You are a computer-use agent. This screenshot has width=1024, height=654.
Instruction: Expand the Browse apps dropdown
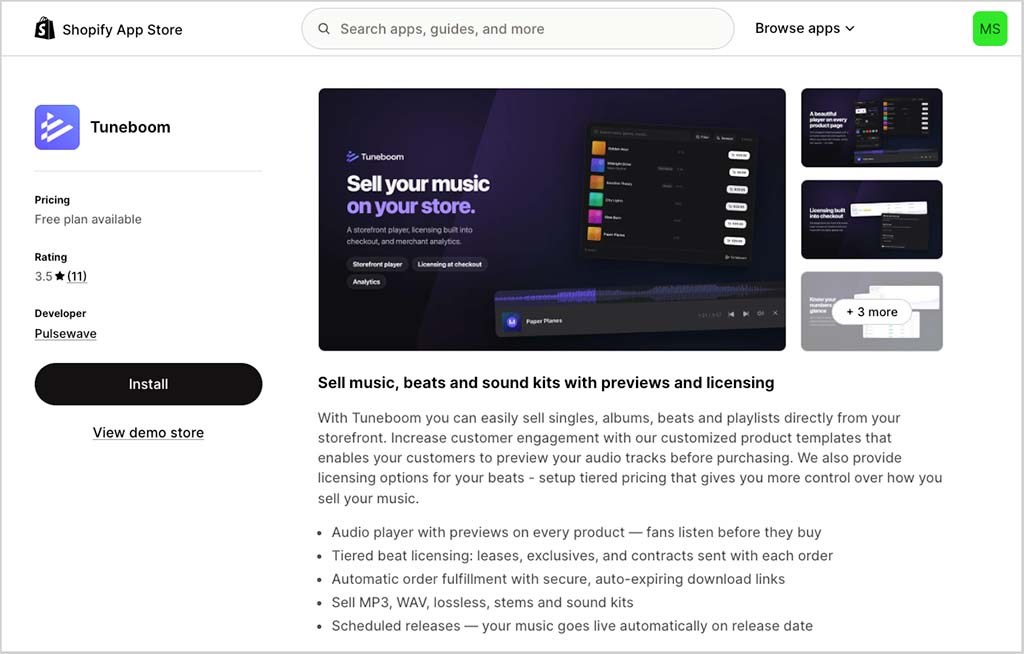pos(805,28)
